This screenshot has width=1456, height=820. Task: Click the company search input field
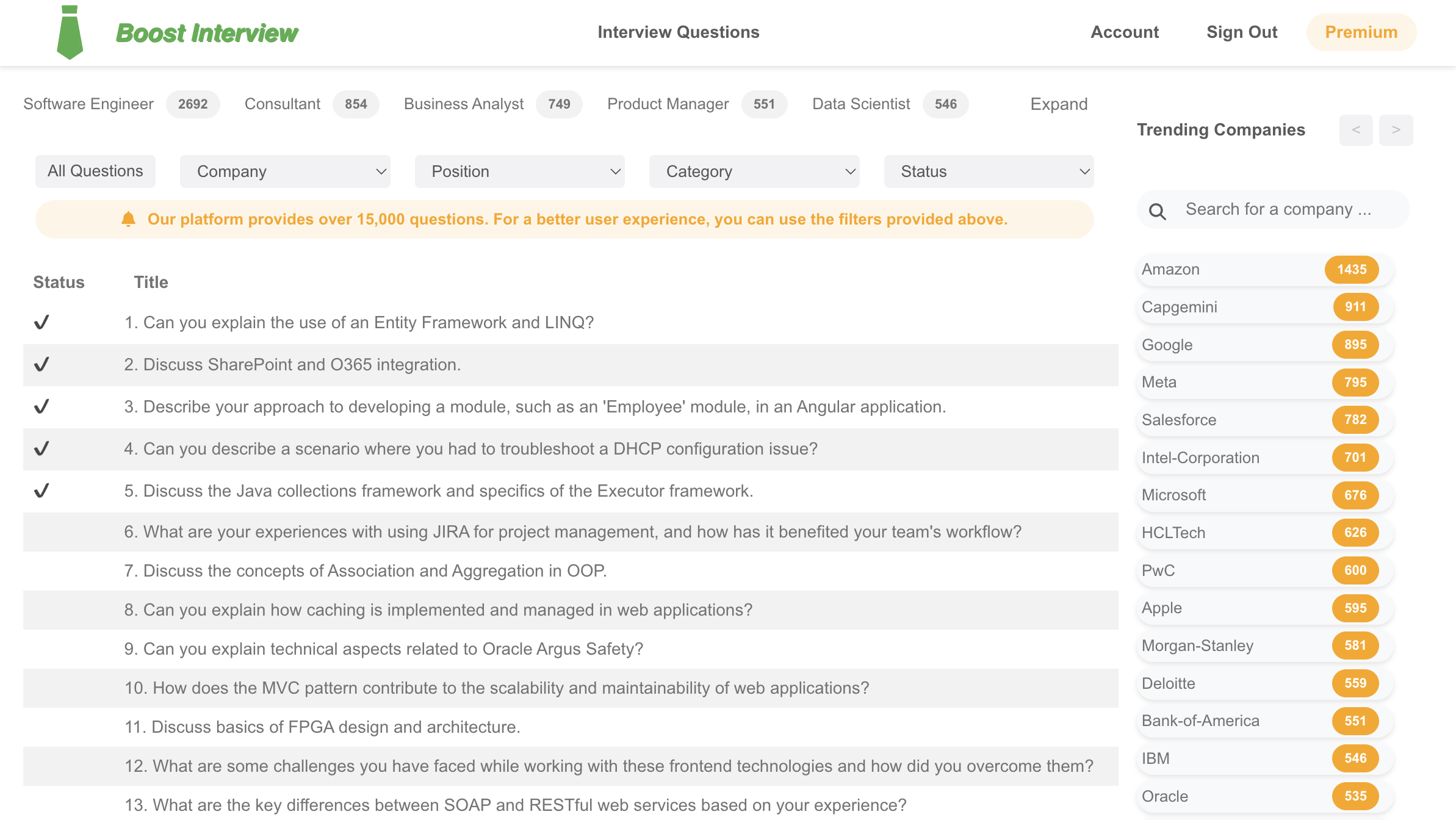1278,209
